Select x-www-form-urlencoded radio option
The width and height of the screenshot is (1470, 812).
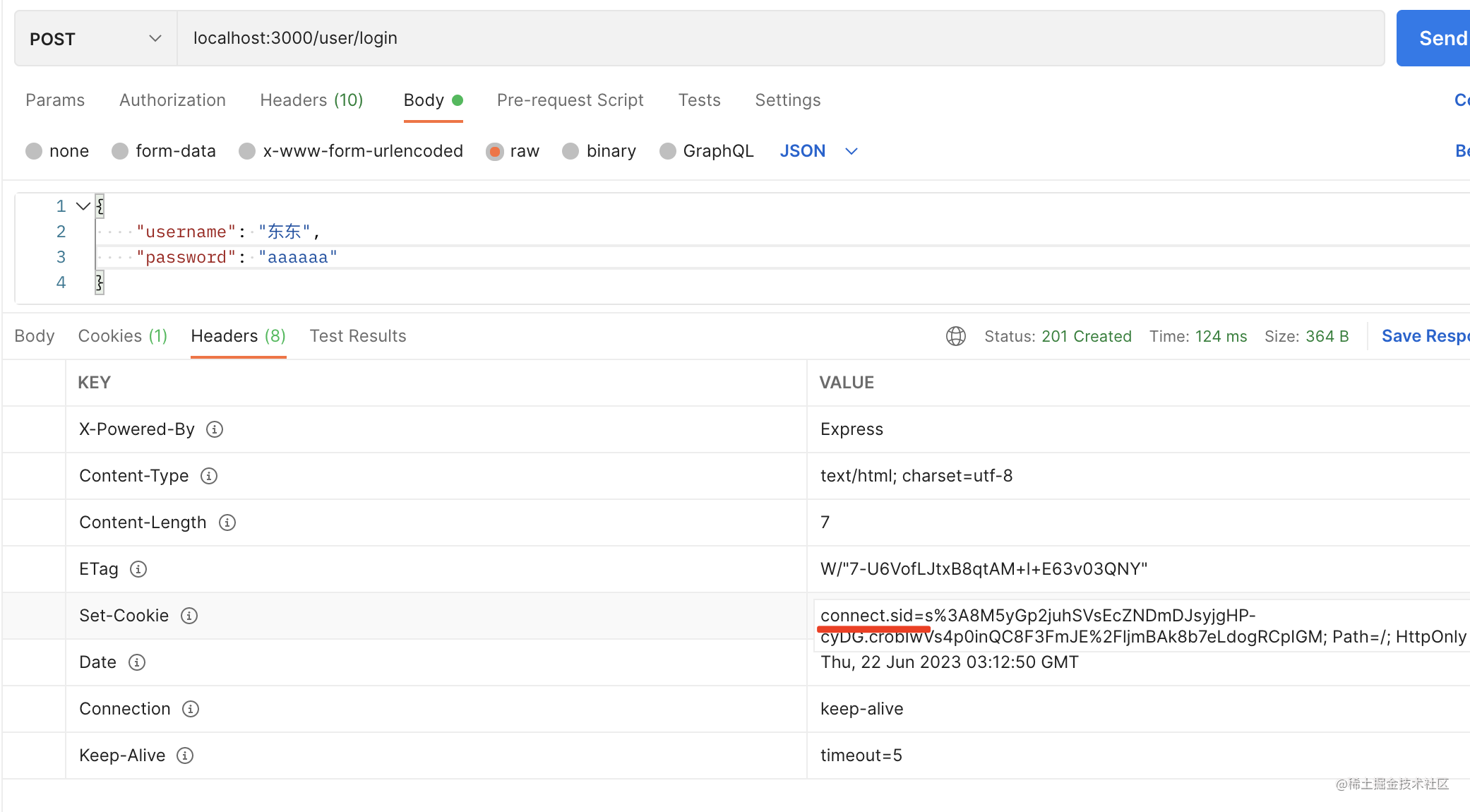pyautogui.click(x=247, y=151)
